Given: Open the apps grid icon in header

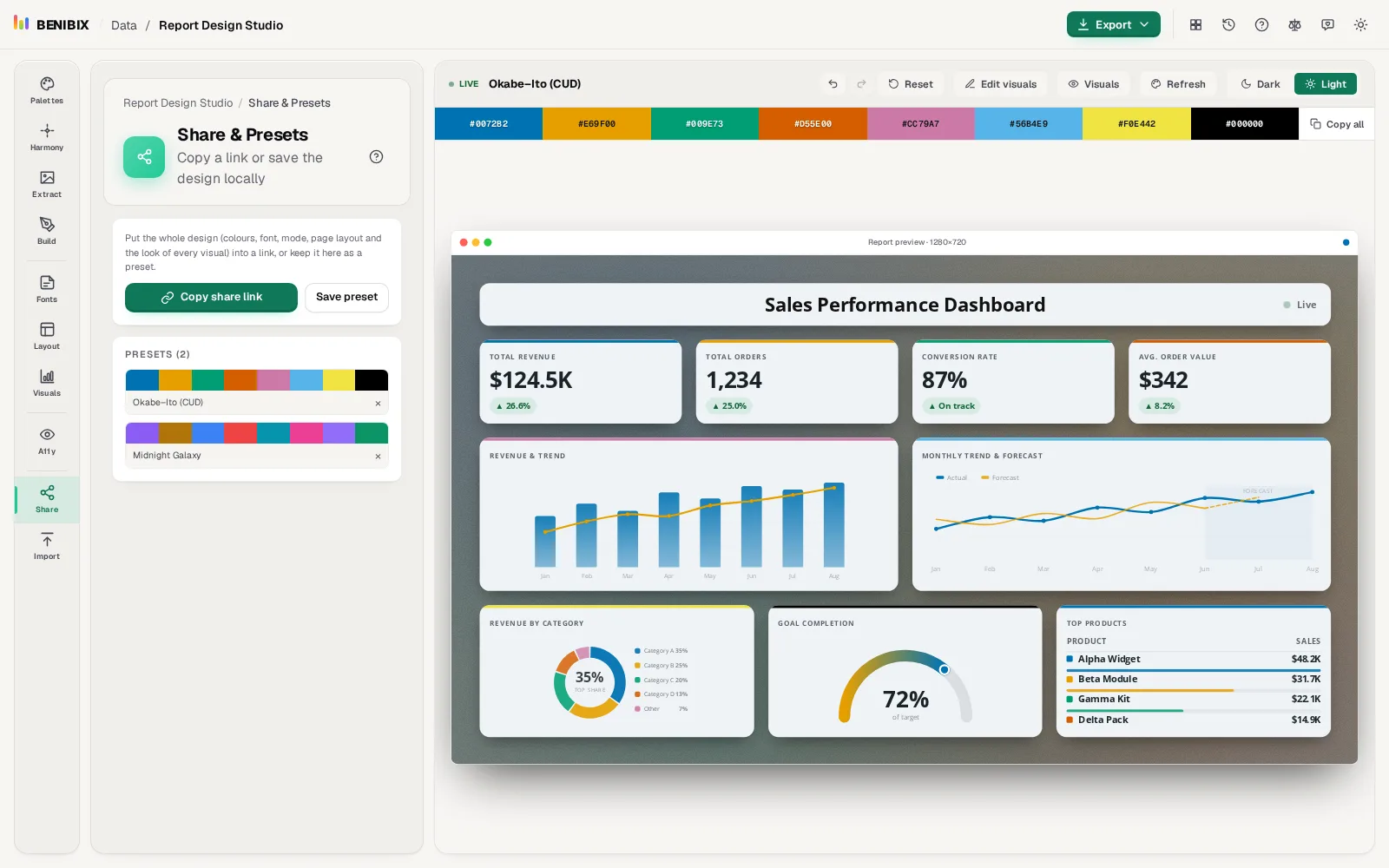Looking at the screenshot, I should 1195,25.
